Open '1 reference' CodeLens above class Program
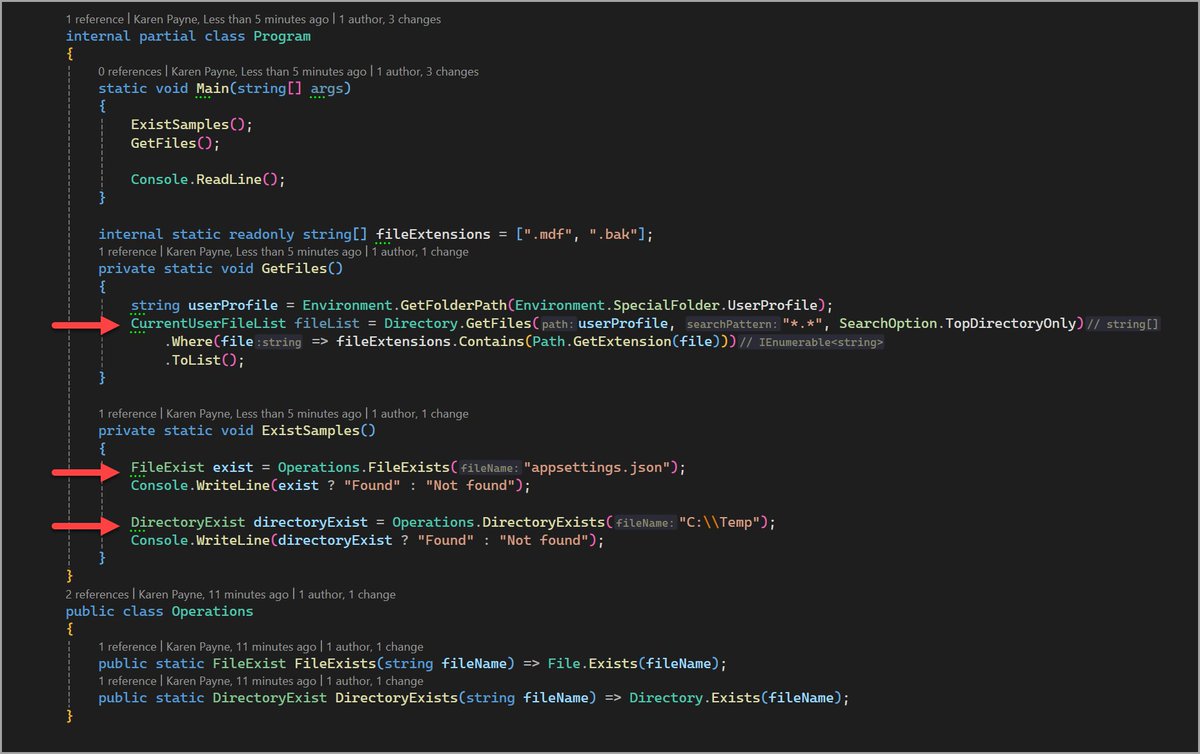The height and width of the screenshot is (754, 1200). [97, 19]
